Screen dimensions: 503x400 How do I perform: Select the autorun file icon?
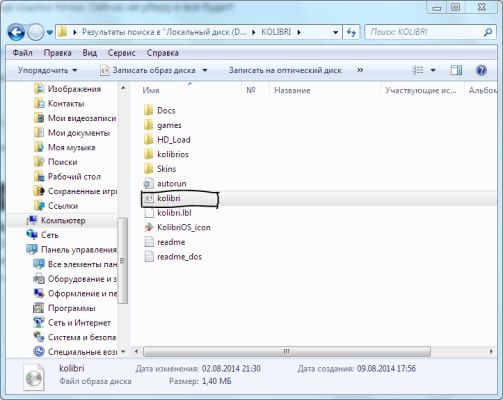pos(149,184)
